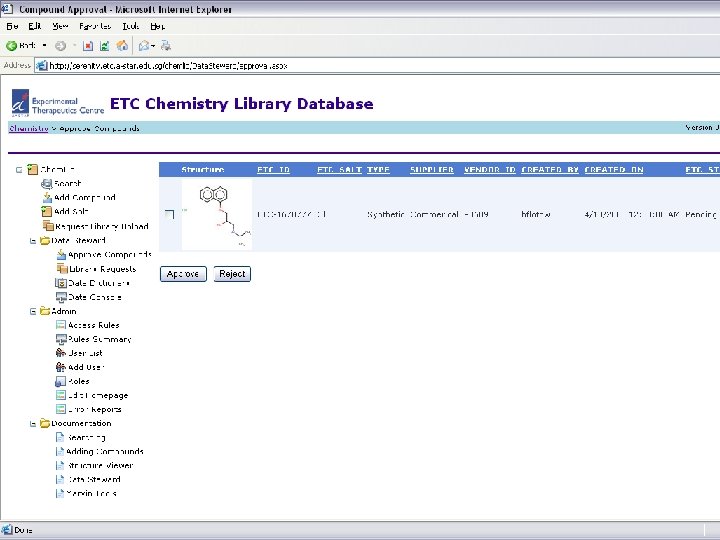720x540 pixels.
Task: Click the Commercial supplier cell
Action: (x=434, y=214)
